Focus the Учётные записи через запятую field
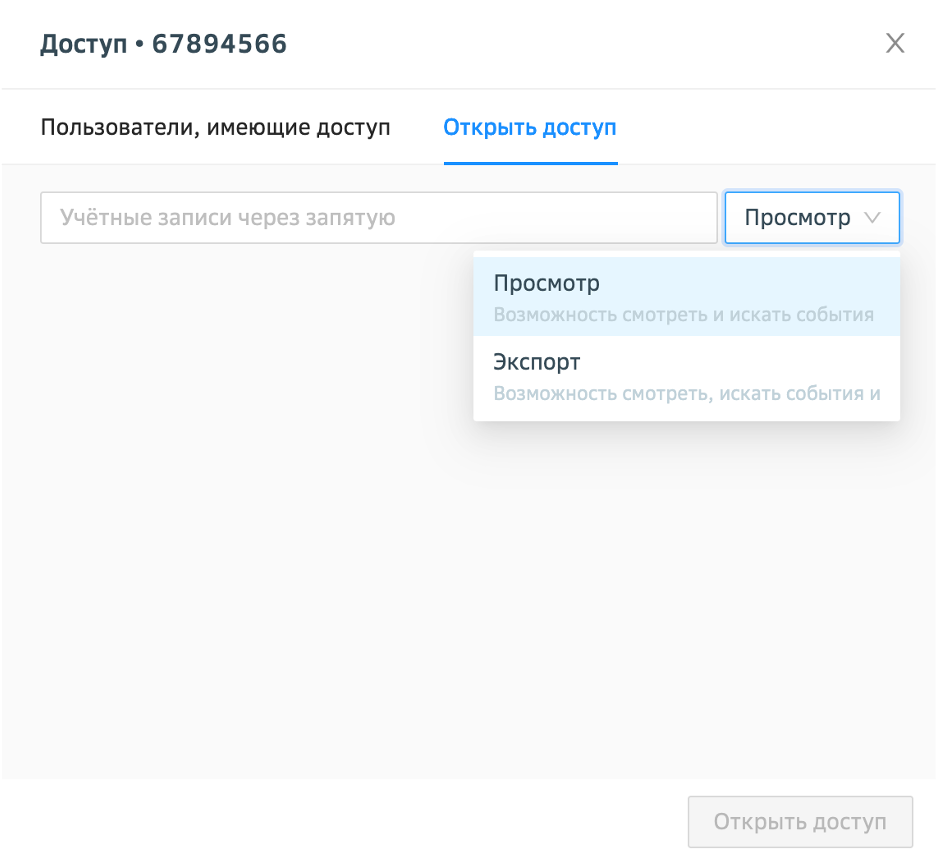Image resolution: width=937 pixels, height=864 pixels. (x=378, y=218)
